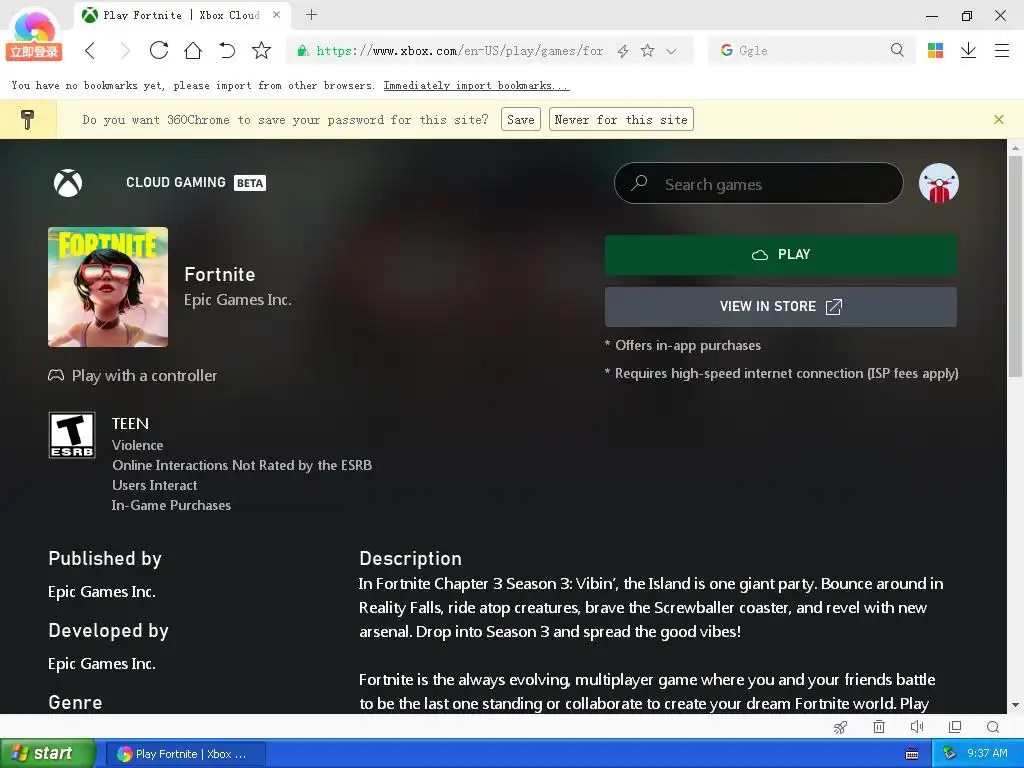Click the zoom magnifier icon in status bar
The height and width of the screenshot is (768, 1024).
(x=993, y=727)
